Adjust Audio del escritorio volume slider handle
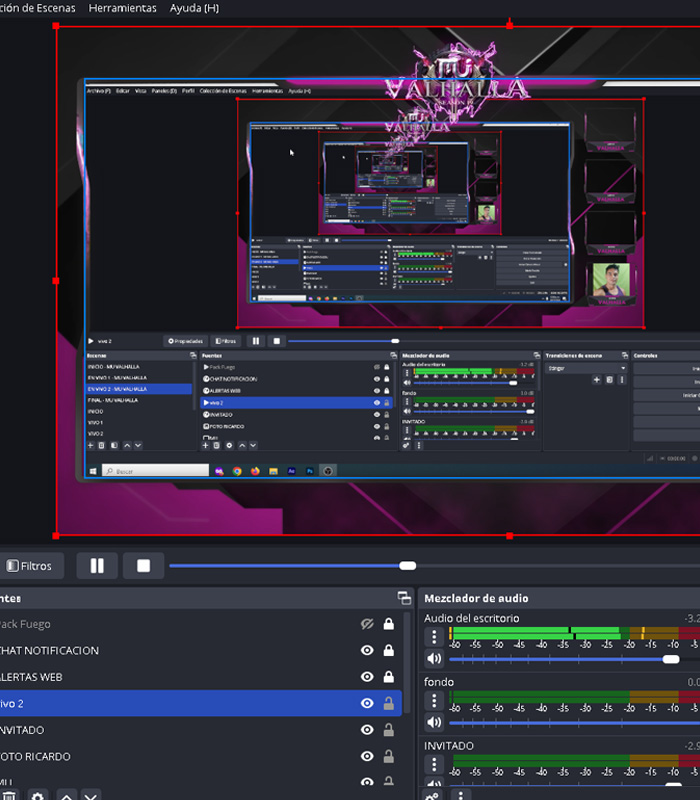Viewport: 700px width, 800px height. click(x=671, y=659)
